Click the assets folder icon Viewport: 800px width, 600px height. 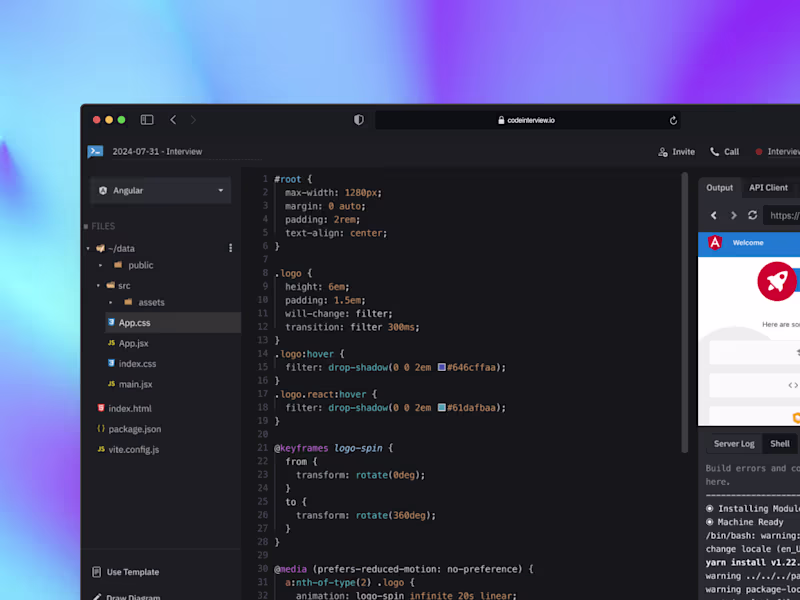coord(128,302)
